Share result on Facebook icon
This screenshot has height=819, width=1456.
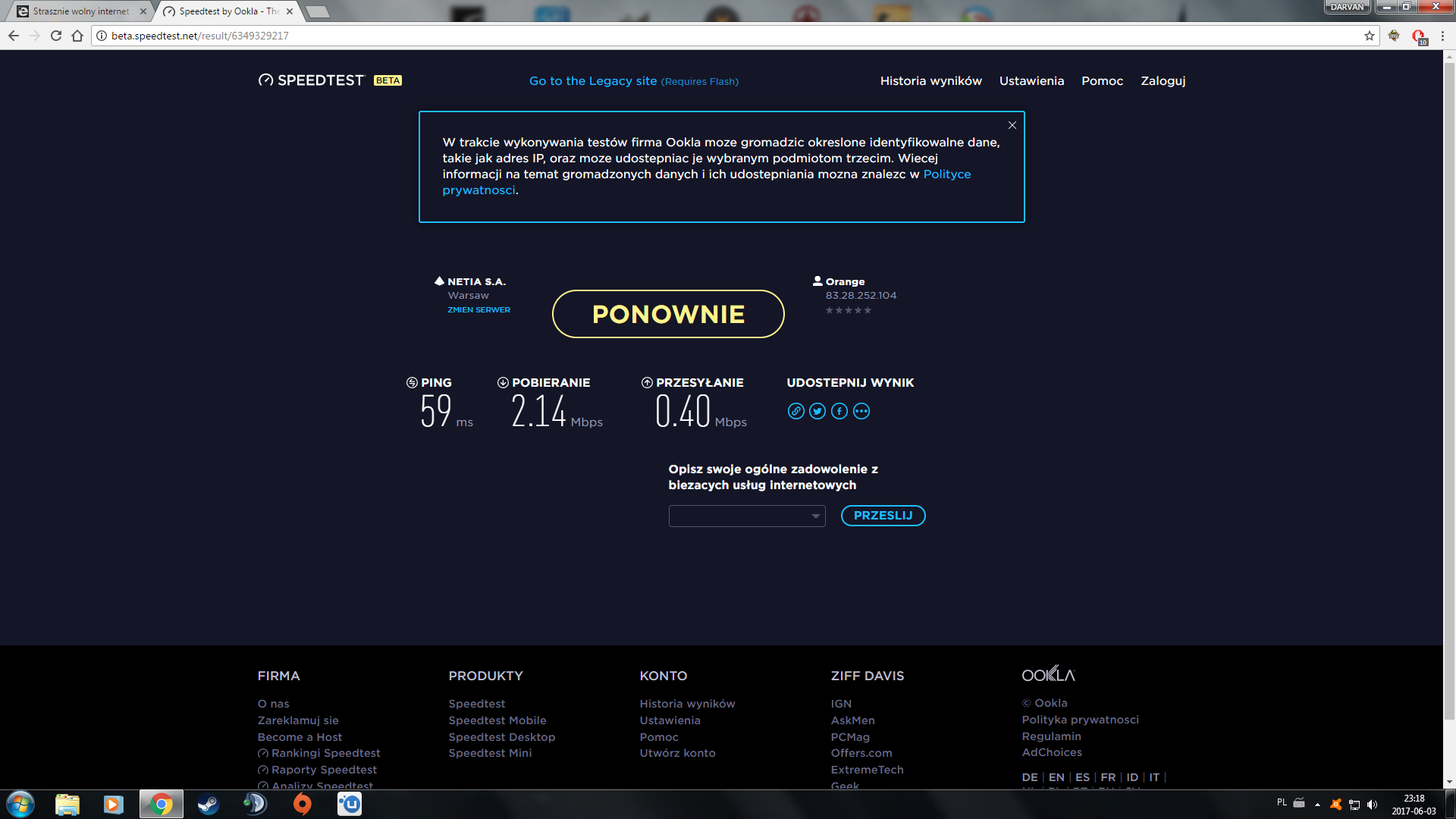click(839, 411)
